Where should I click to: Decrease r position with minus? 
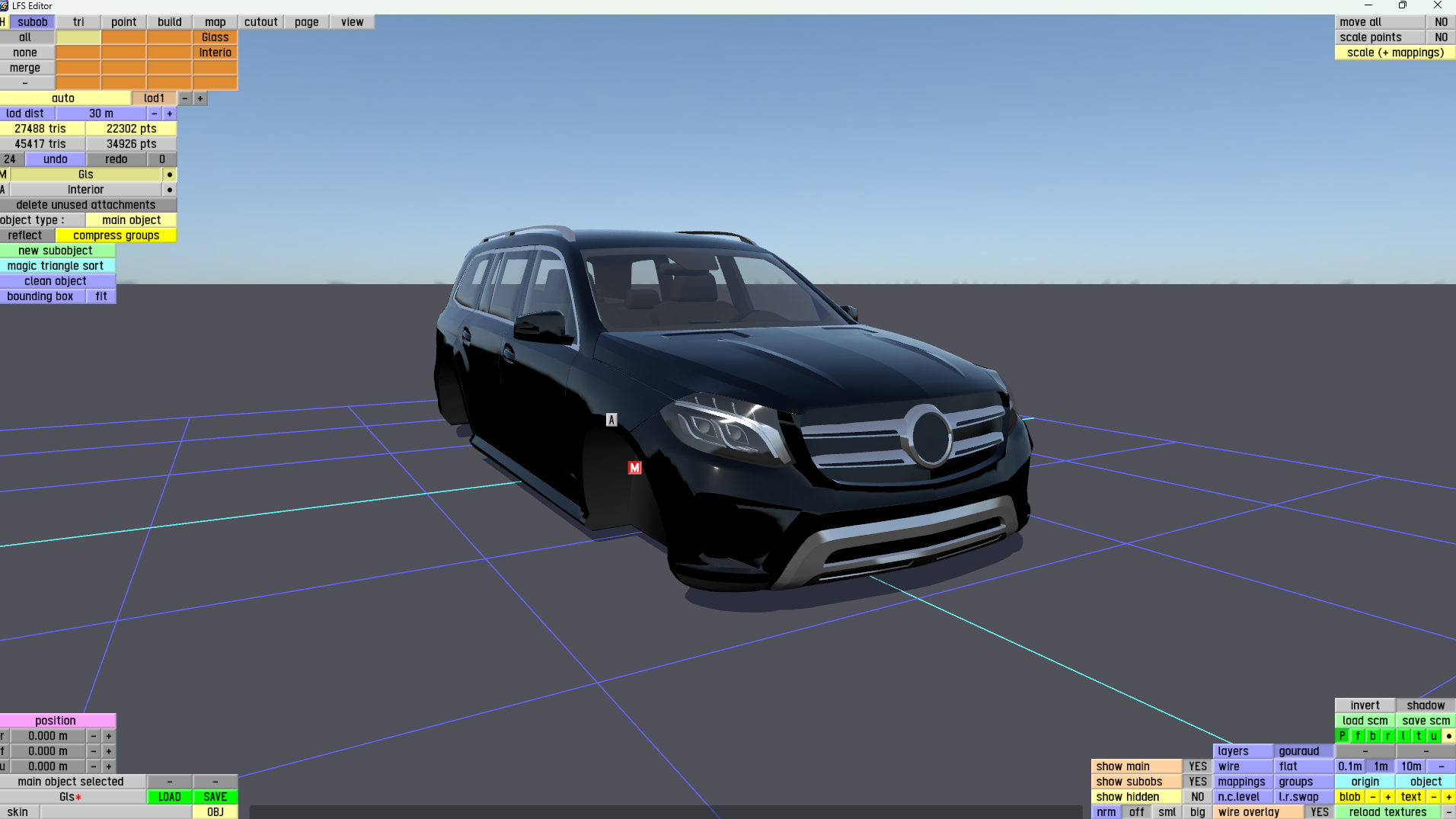tap(94, 736)
